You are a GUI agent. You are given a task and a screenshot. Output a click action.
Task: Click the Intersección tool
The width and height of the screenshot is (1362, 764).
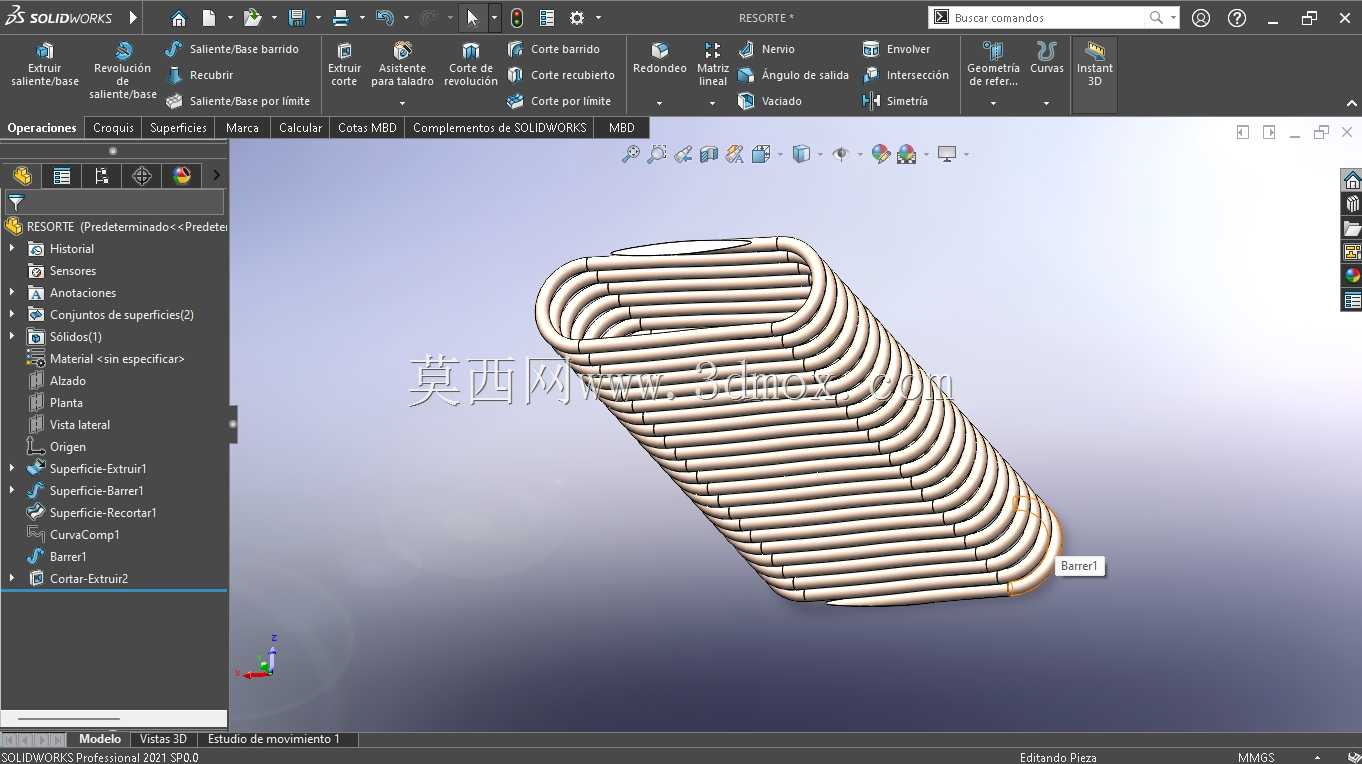(x=905, y=75)
